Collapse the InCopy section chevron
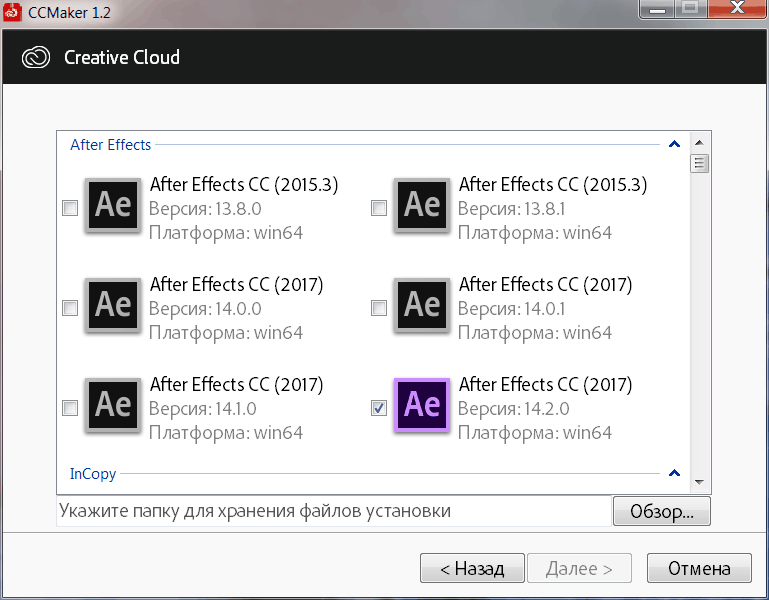 (674, 473)
